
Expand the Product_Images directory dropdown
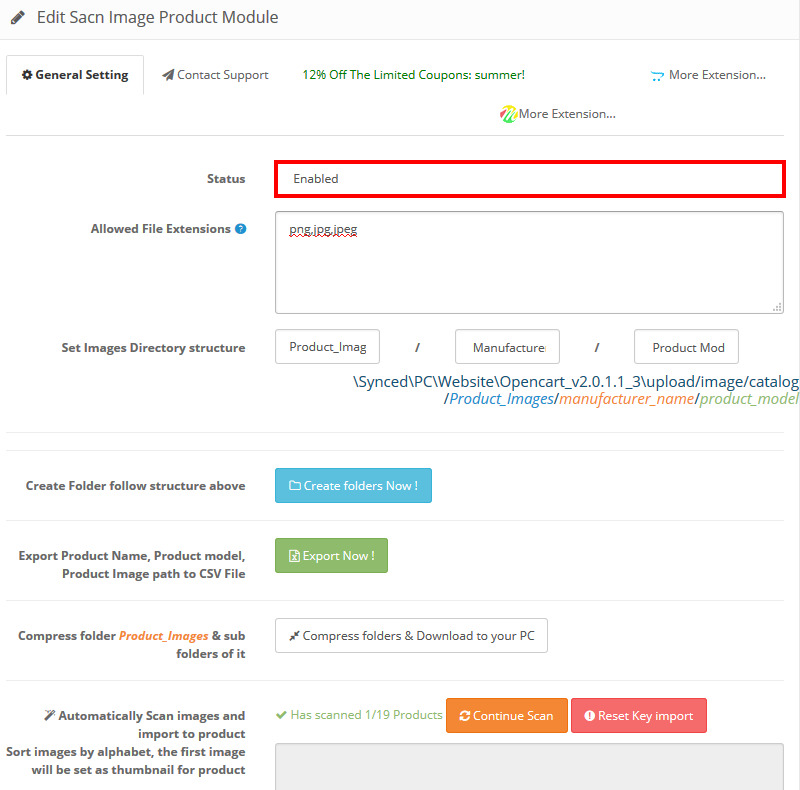(327, 347)
